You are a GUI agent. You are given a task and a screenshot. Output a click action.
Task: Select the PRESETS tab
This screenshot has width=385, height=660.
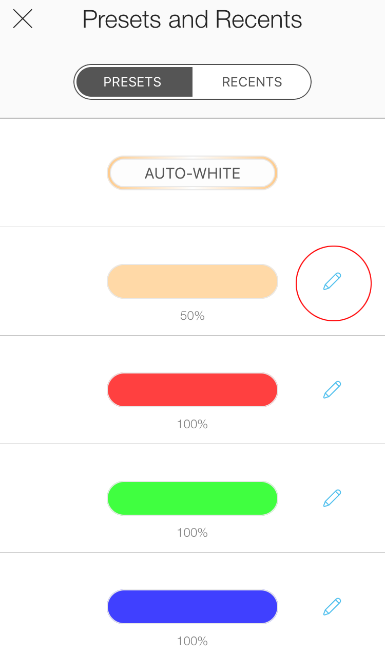(133, 82)
